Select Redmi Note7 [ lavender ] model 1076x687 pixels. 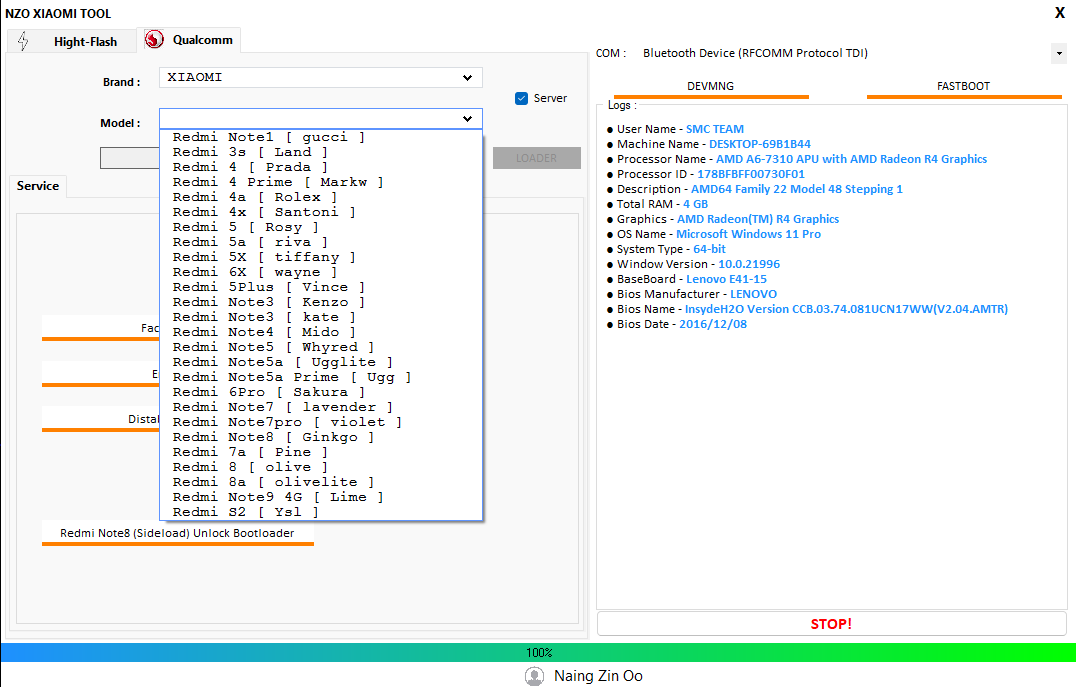point(320,408)
